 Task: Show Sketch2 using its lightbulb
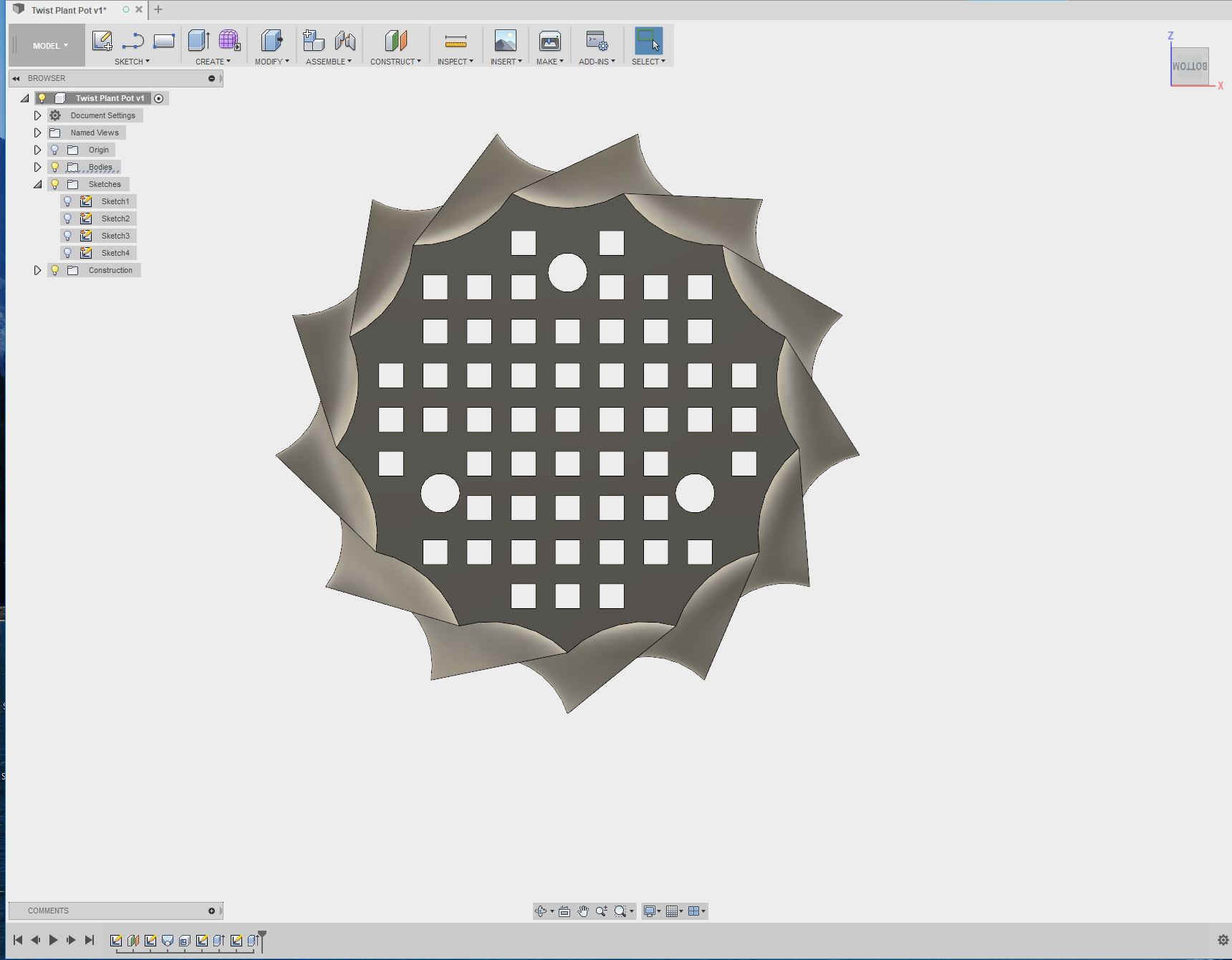[x=68, y=219]
